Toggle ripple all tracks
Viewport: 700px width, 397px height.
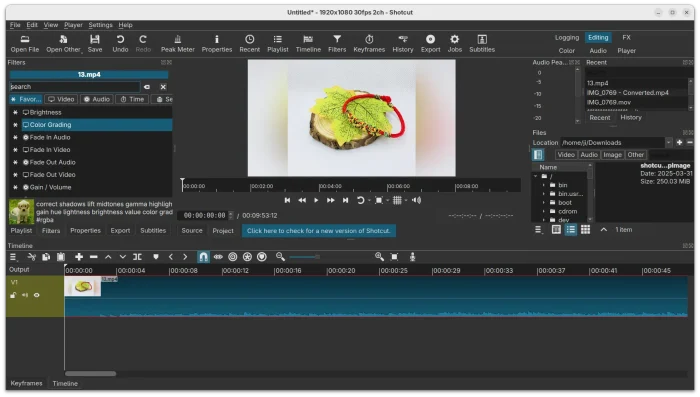[x=247, y=257]
